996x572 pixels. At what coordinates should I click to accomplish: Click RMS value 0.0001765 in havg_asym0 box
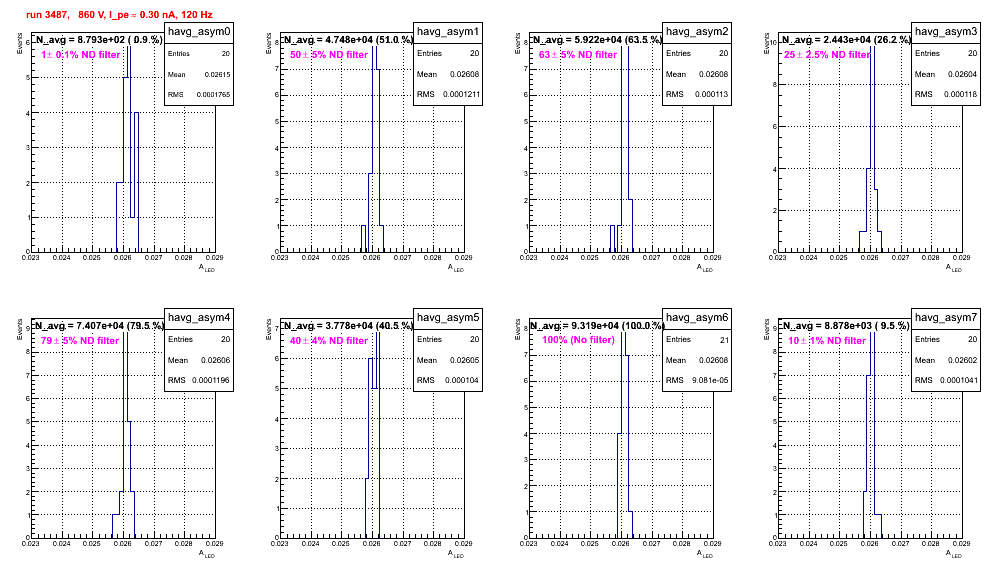tap(213, 95)
